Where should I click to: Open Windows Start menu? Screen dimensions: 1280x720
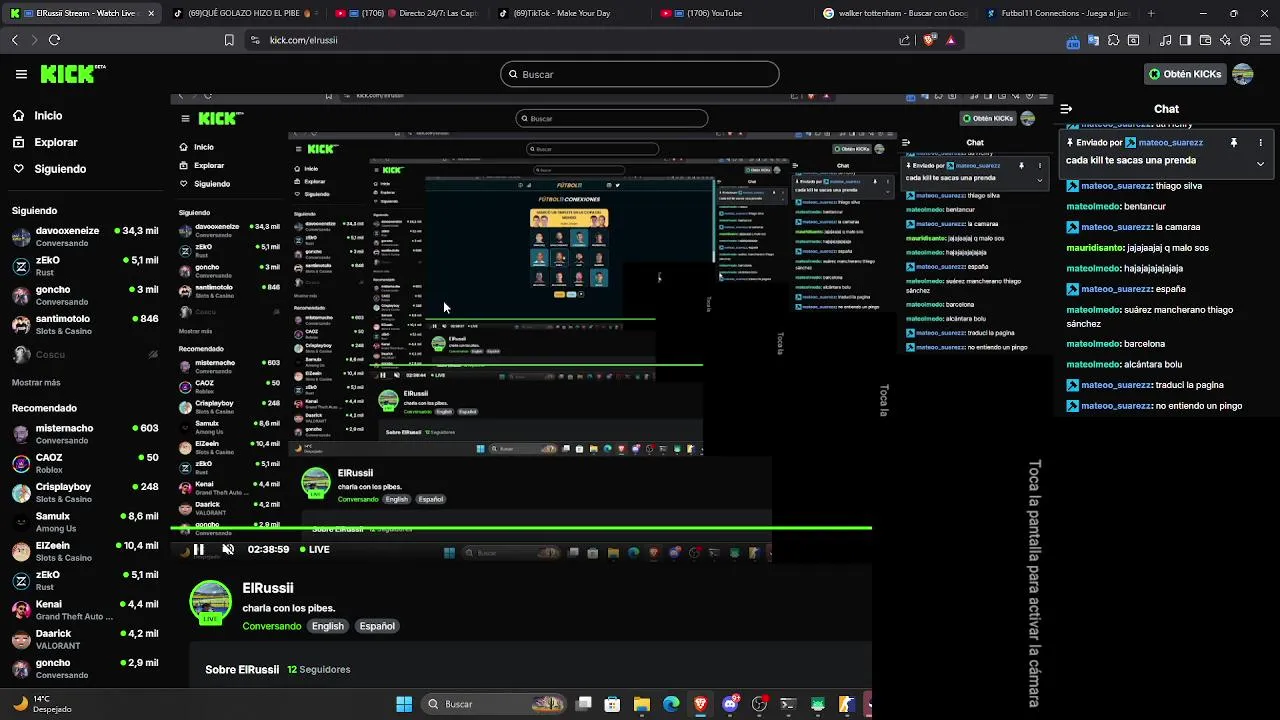click(x=404, y=704)
